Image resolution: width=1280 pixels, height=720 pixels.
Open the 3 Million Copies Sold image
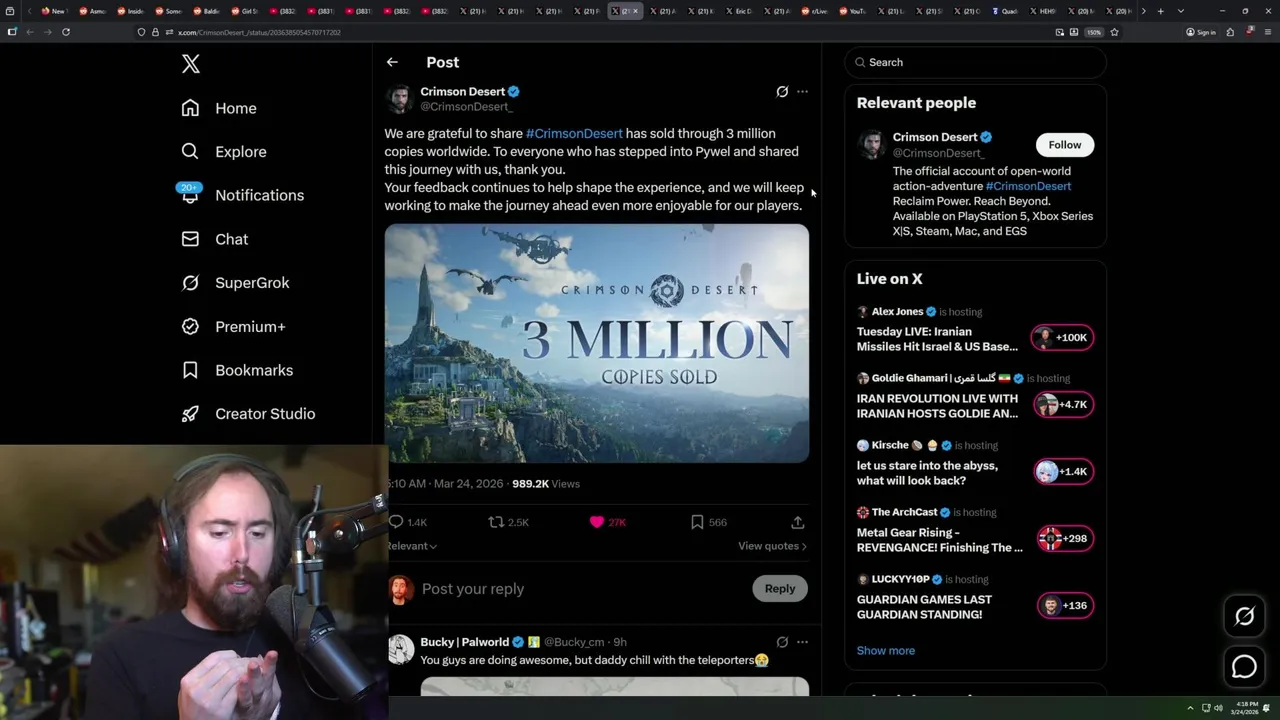click(x=597, y=343)
